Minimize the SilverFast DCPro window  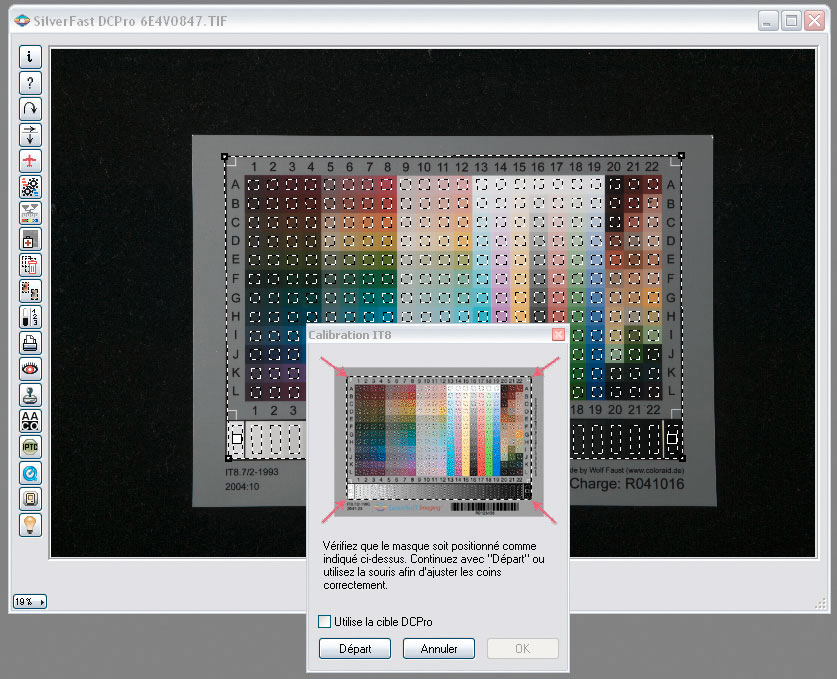768,21
